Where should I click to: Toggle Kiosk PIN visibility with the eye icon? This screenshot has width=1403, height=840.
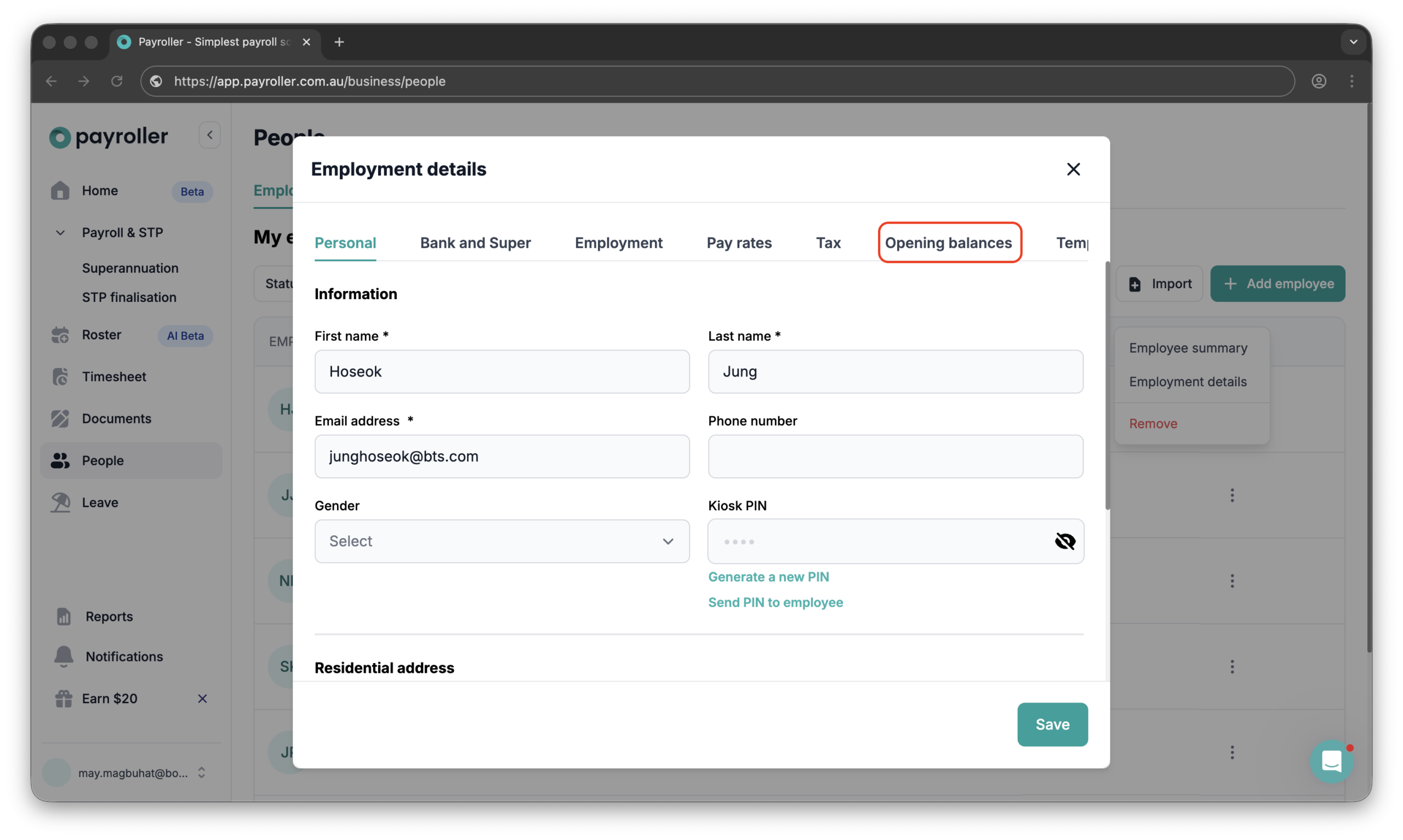click(x=1064, y=541)
